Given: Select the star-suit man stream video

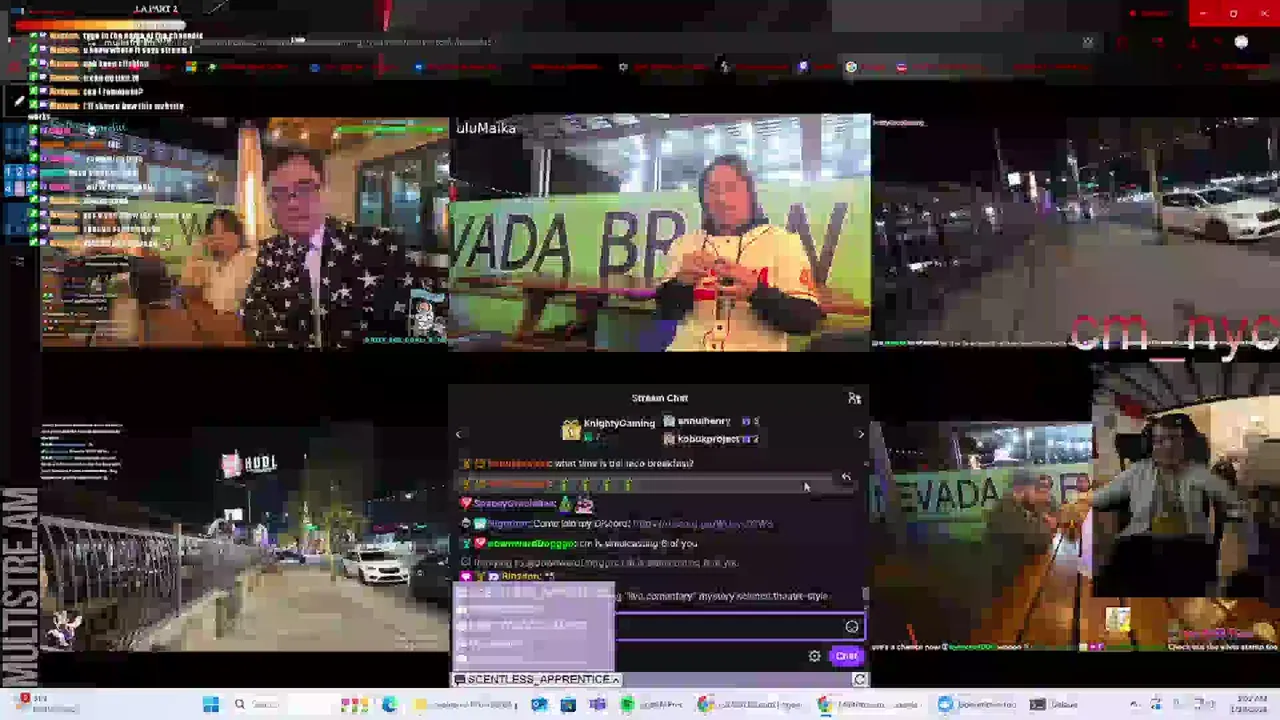Looking at the screenshot, I should (x=245, y=233).
